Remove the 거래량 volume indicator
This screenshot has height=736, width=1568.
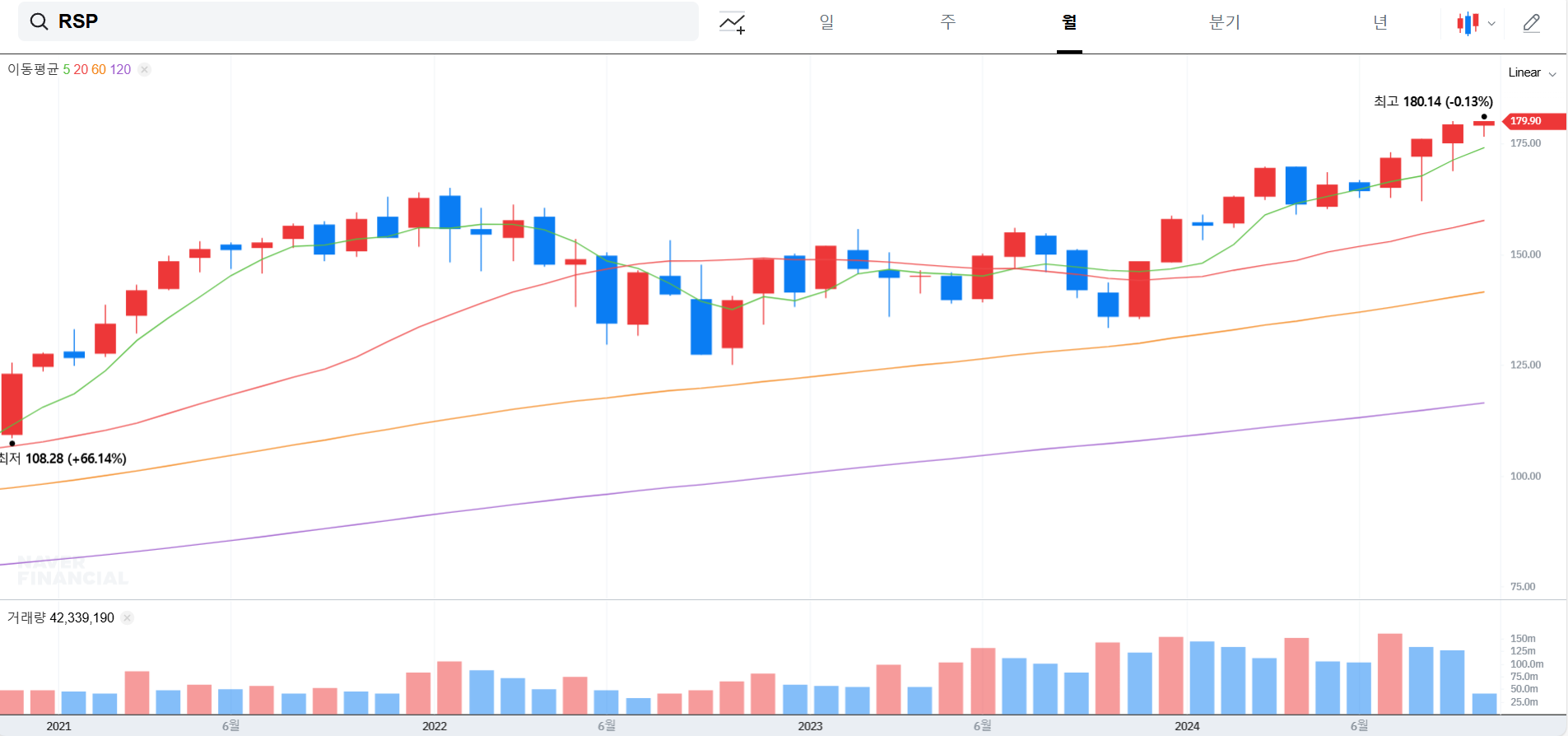[x=127, y=617]
